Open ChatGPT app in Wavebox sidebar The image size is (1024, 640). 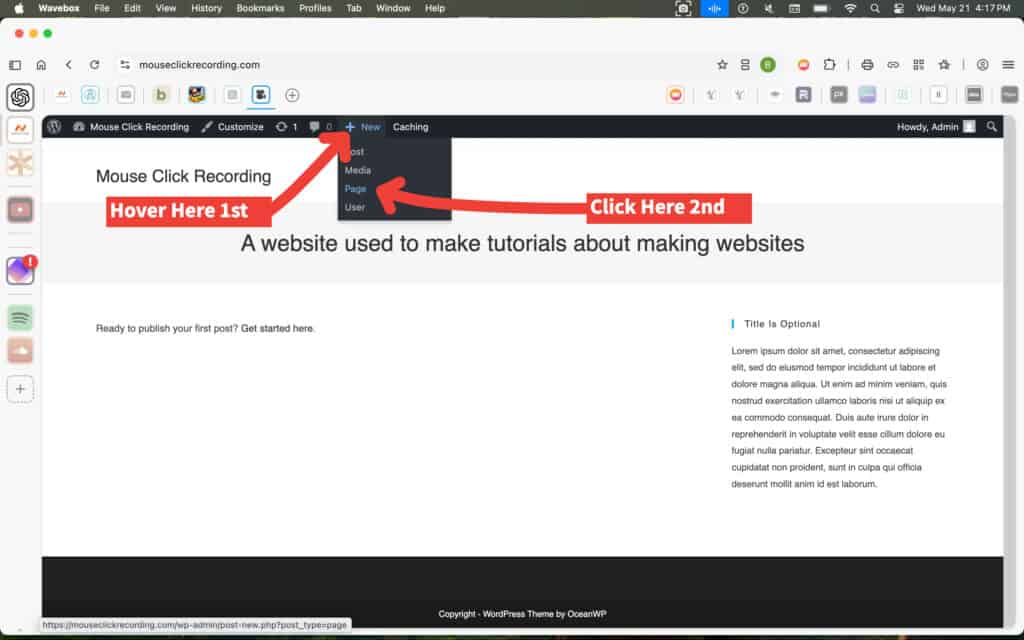[20, 97]
